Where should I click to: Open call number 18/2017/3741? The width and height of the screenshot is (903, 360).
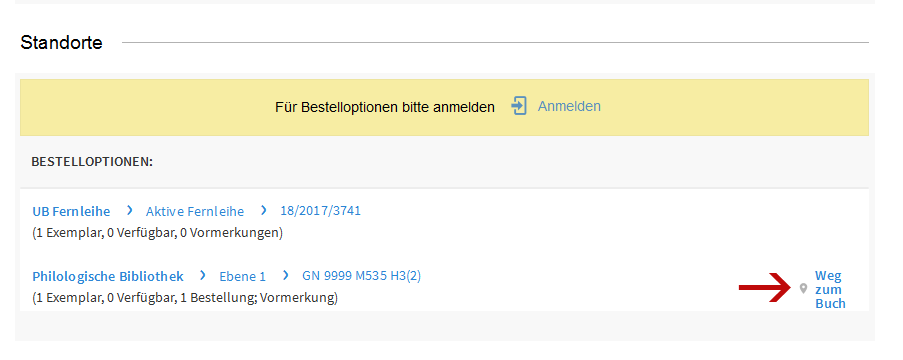coord(320,211)
